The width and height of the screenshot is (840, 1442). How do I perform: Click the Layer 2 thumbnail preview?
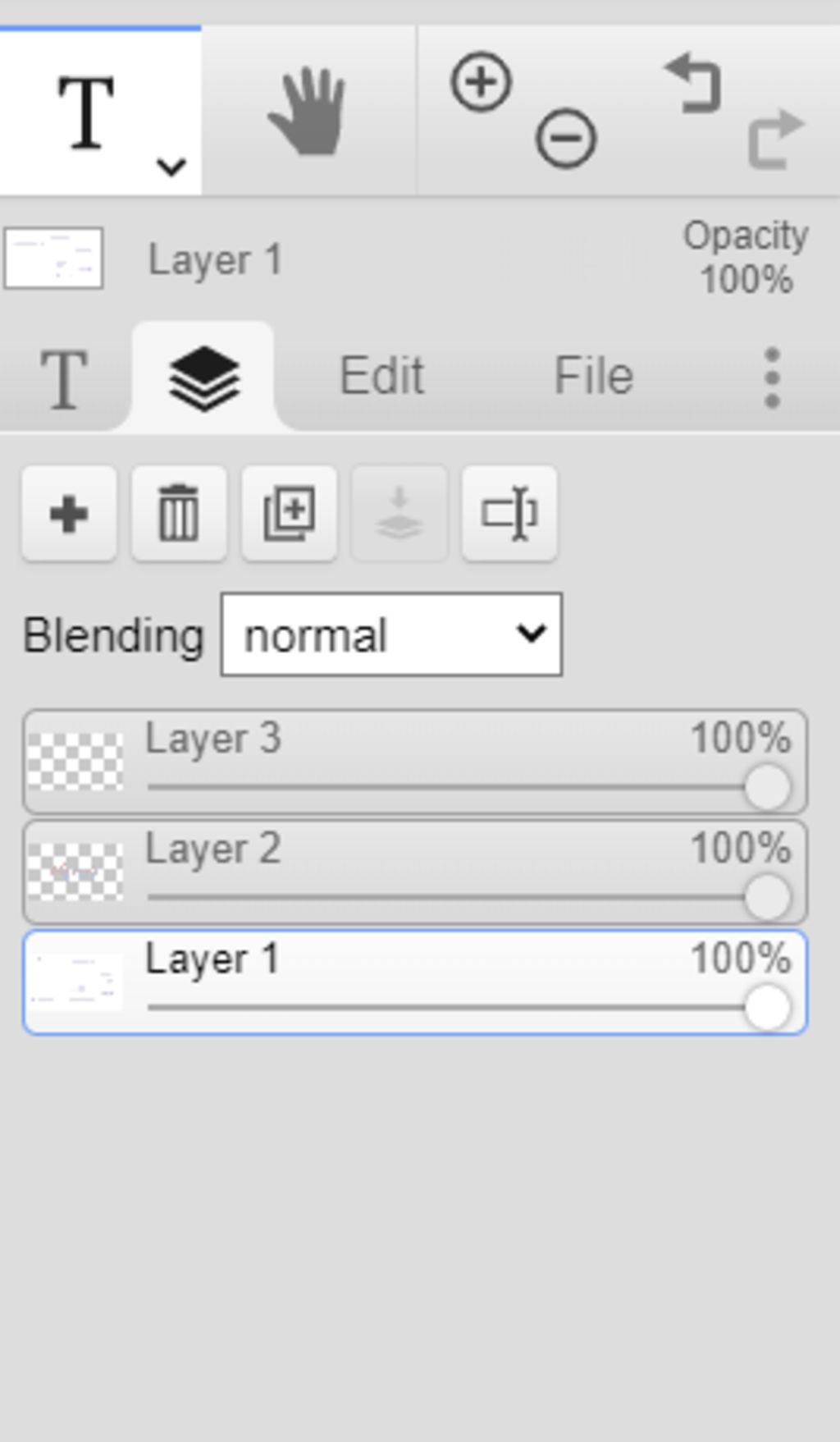(75, 872)
